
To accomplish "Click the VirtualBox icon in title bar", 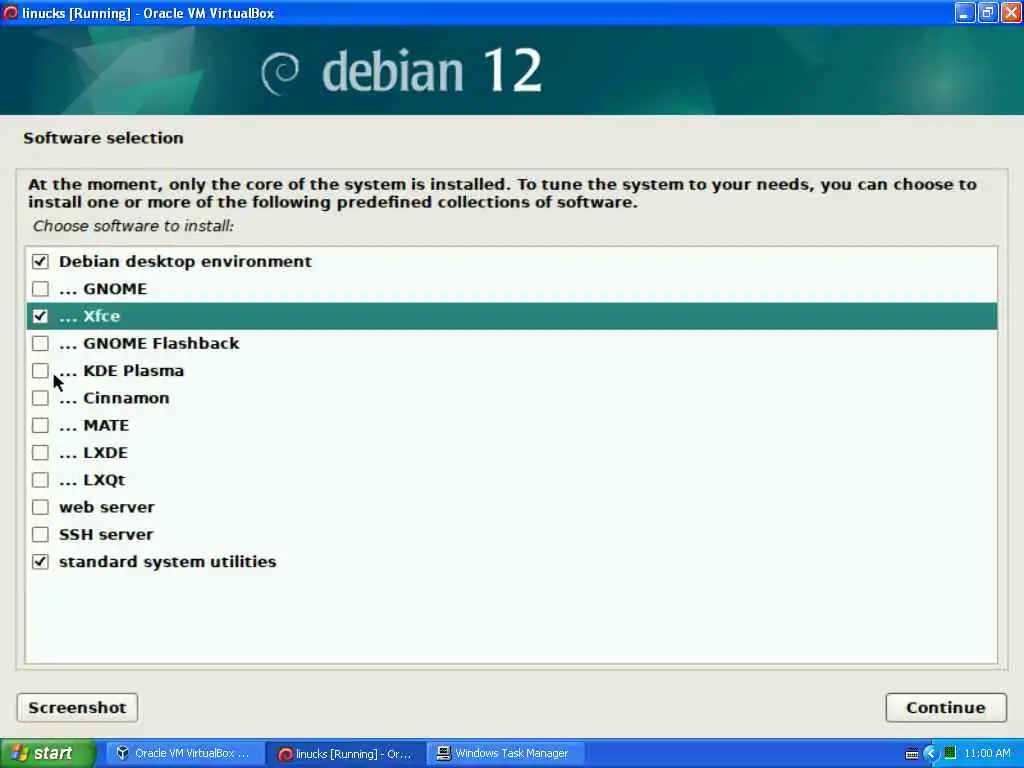I will click(x=10, y=12).
